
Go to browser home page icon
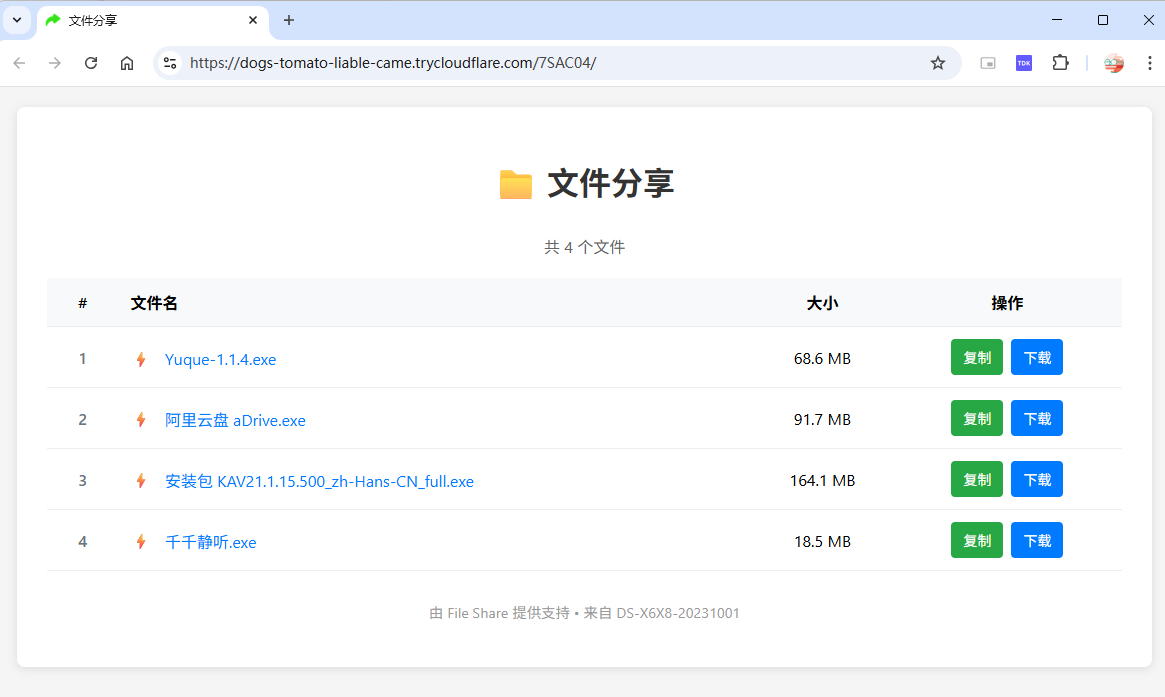click(x=127, y=63)
